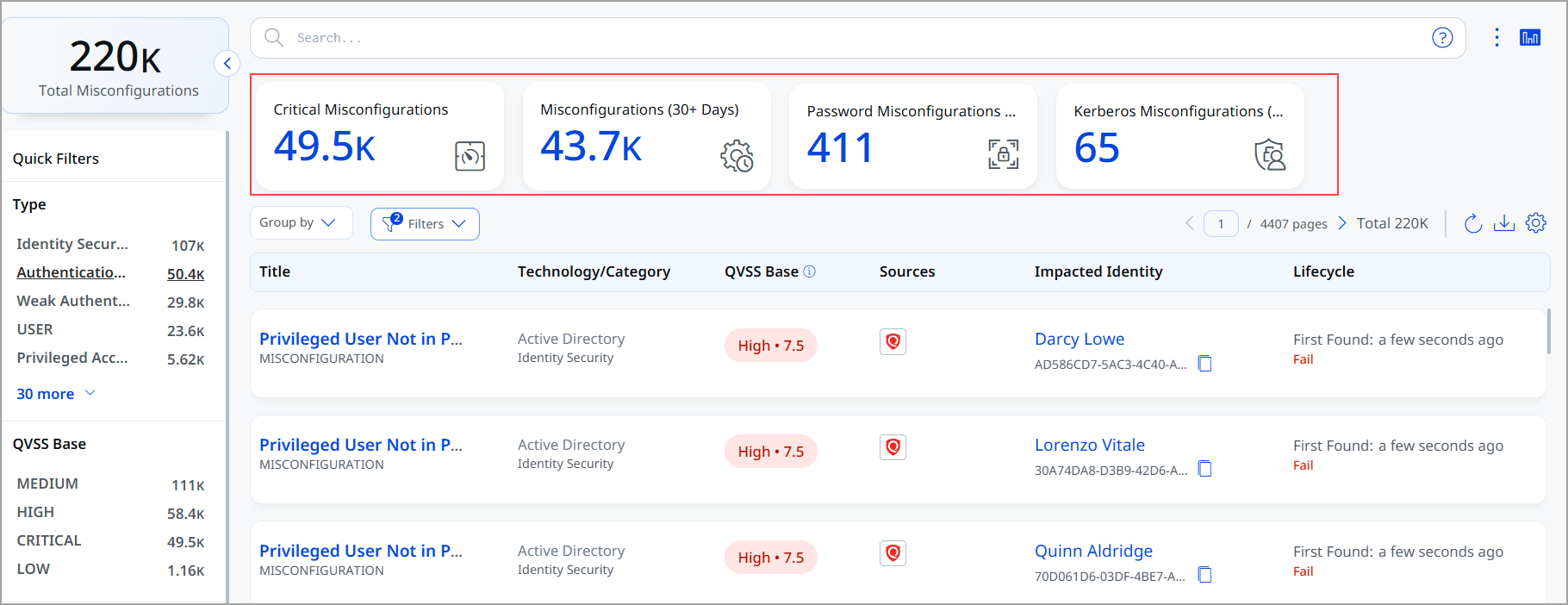
Task: Expand 30 more types
Action: coord(56,394)
